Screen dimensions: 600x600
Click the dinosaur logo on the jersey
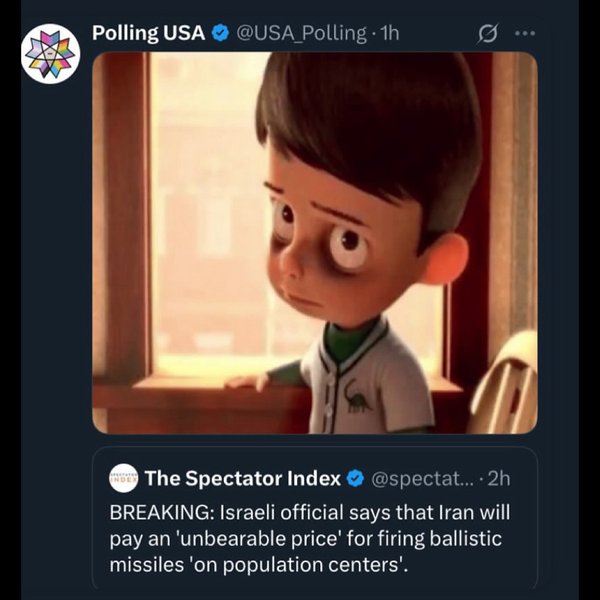(356, 400)
